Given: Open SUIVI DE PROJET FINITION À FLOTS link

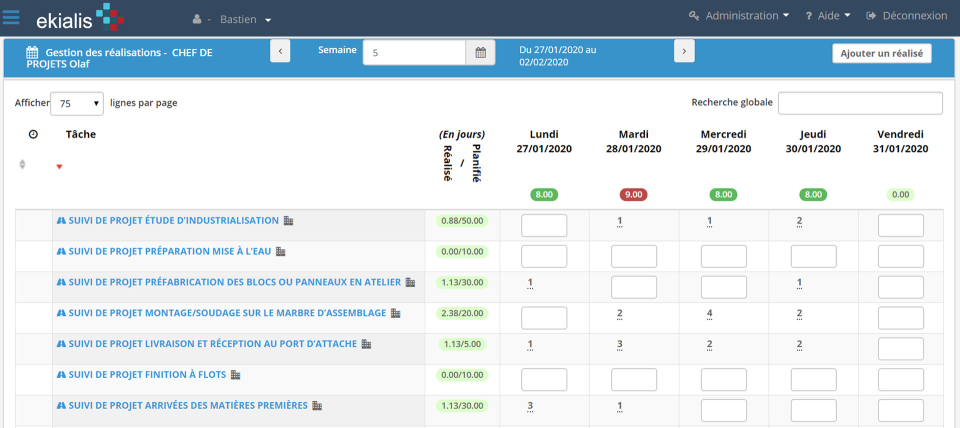Looking at the screenshot, I should [x=147, y=375].
